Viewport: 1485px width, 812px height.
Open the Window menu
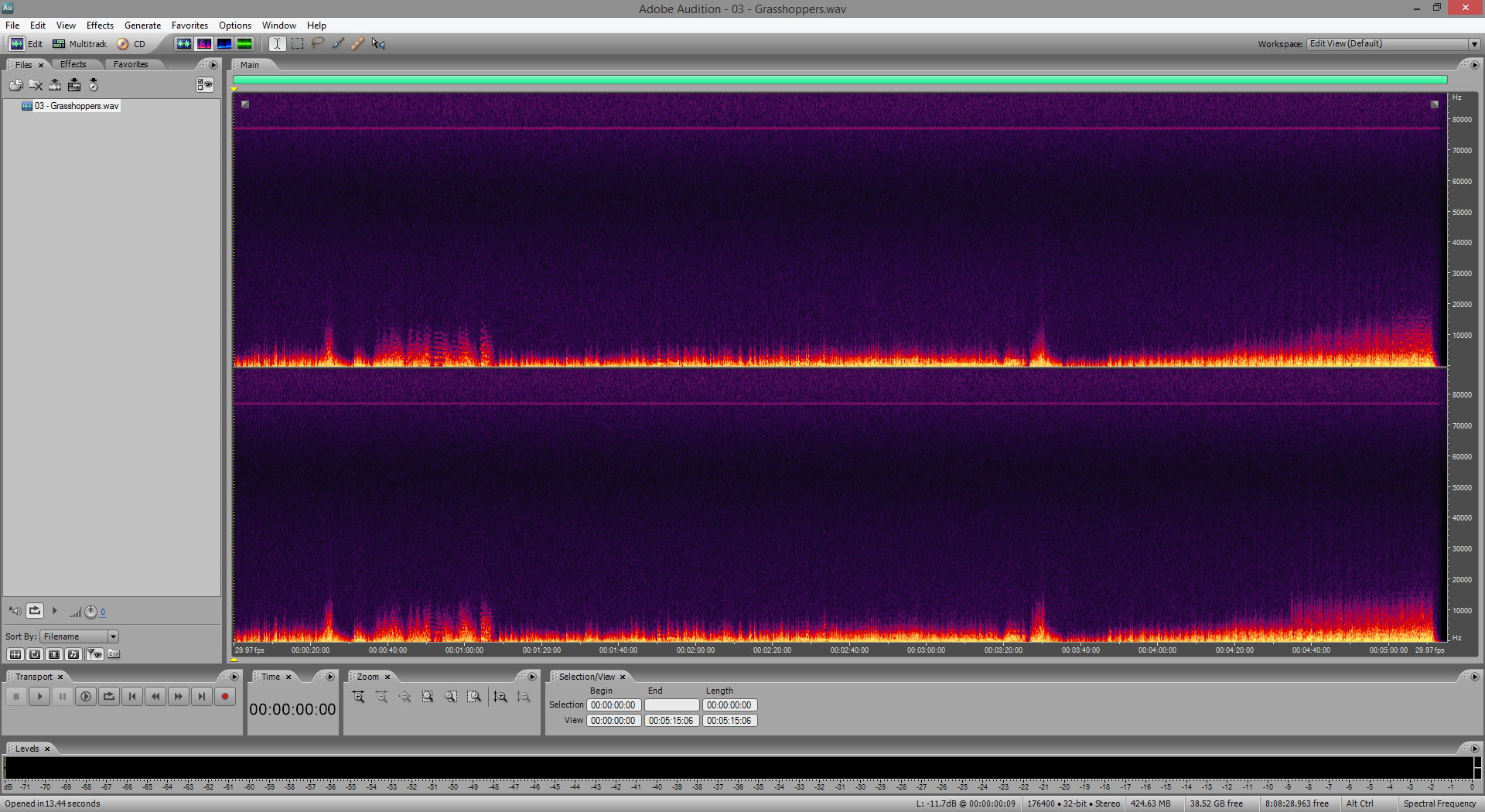[278, 26]
